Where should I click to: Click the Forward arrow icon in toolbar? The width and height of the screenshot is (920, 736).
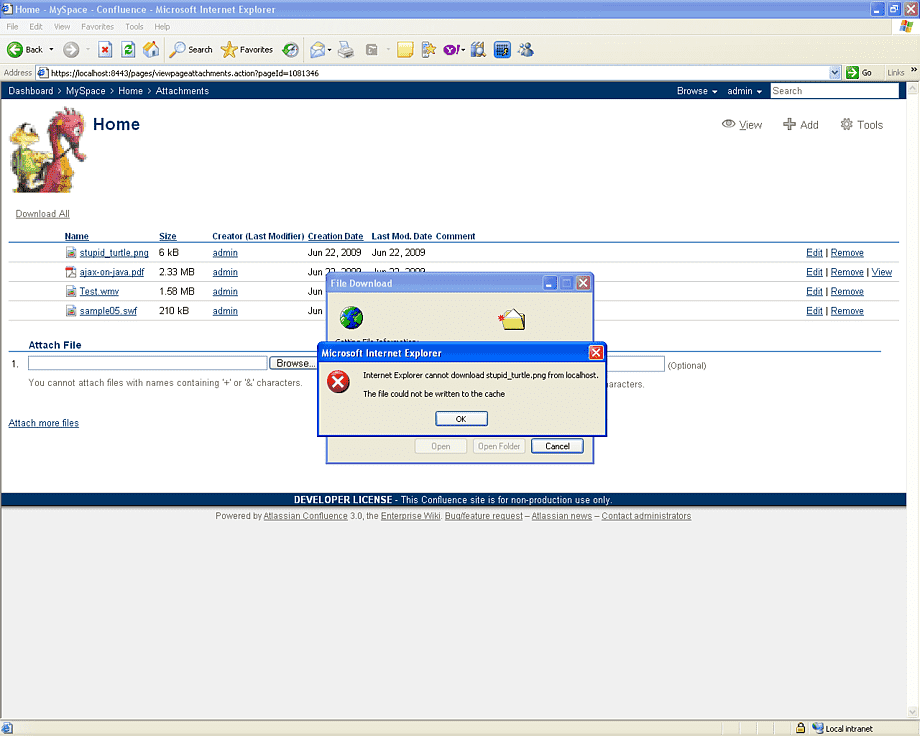coord(71,50)
